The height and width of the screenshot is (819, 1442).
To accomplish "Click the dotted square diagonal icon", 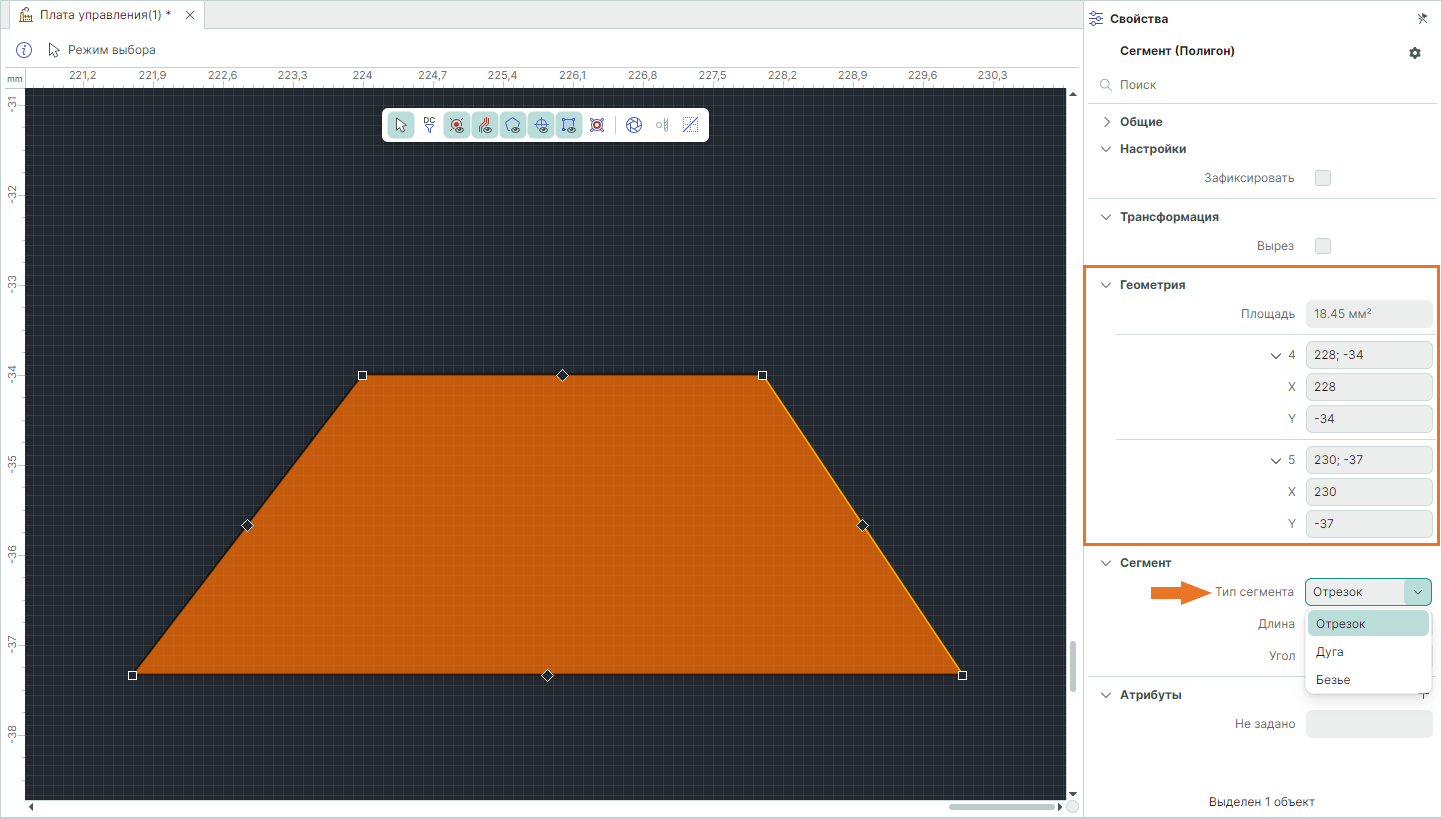I will [x=690, y=125].
